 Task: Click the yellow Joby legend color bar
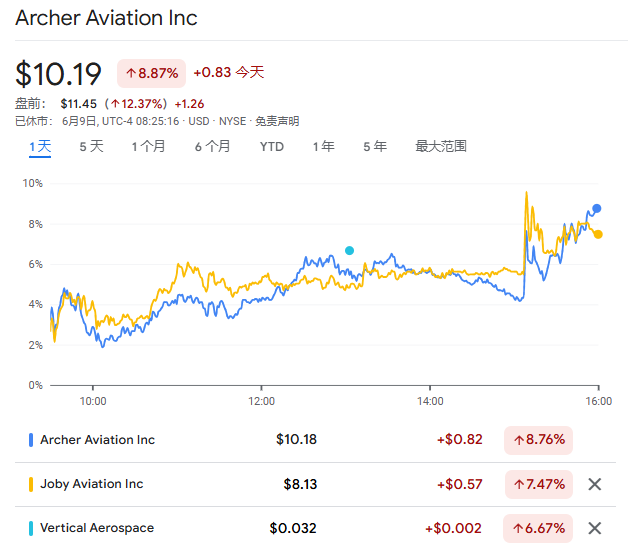31,484
